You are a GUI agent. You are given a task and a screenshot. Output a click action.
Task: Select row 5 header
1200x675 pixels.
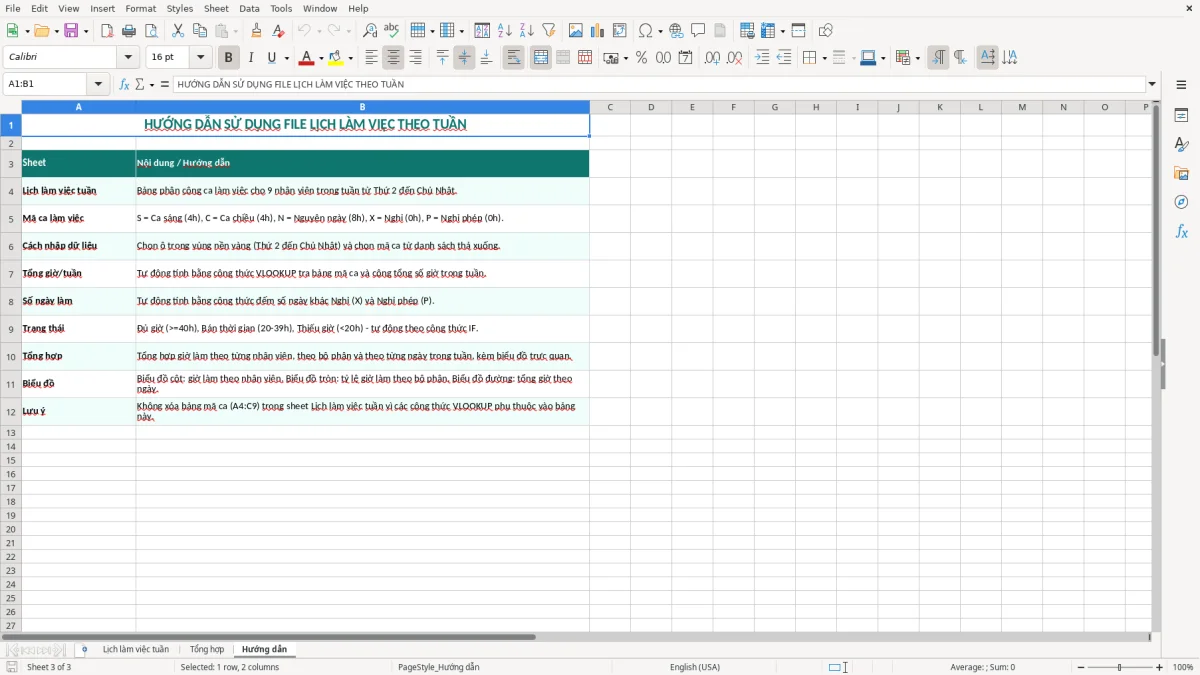pos(11,218)
